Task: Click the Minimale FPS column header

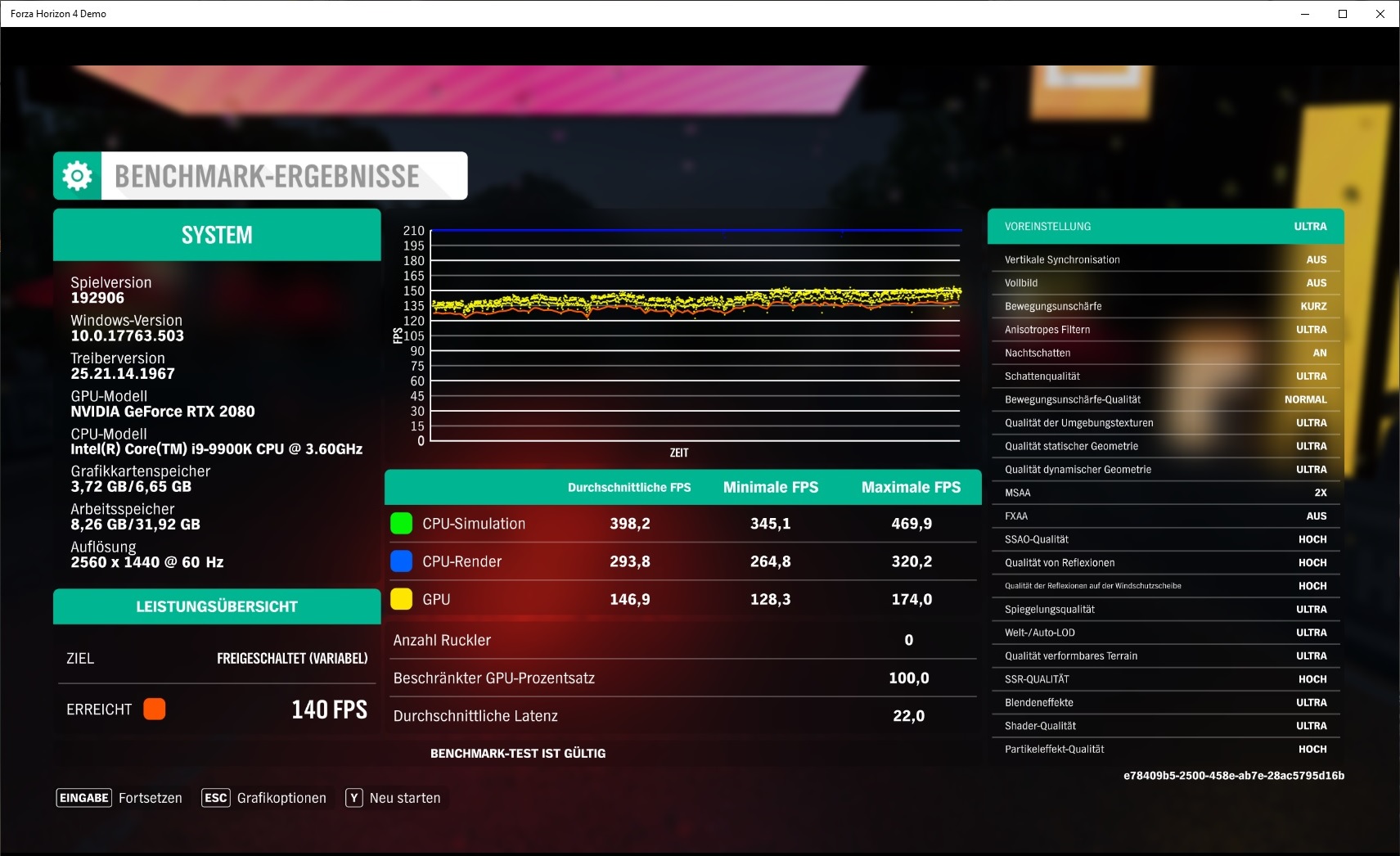Action: coord(771,488)
